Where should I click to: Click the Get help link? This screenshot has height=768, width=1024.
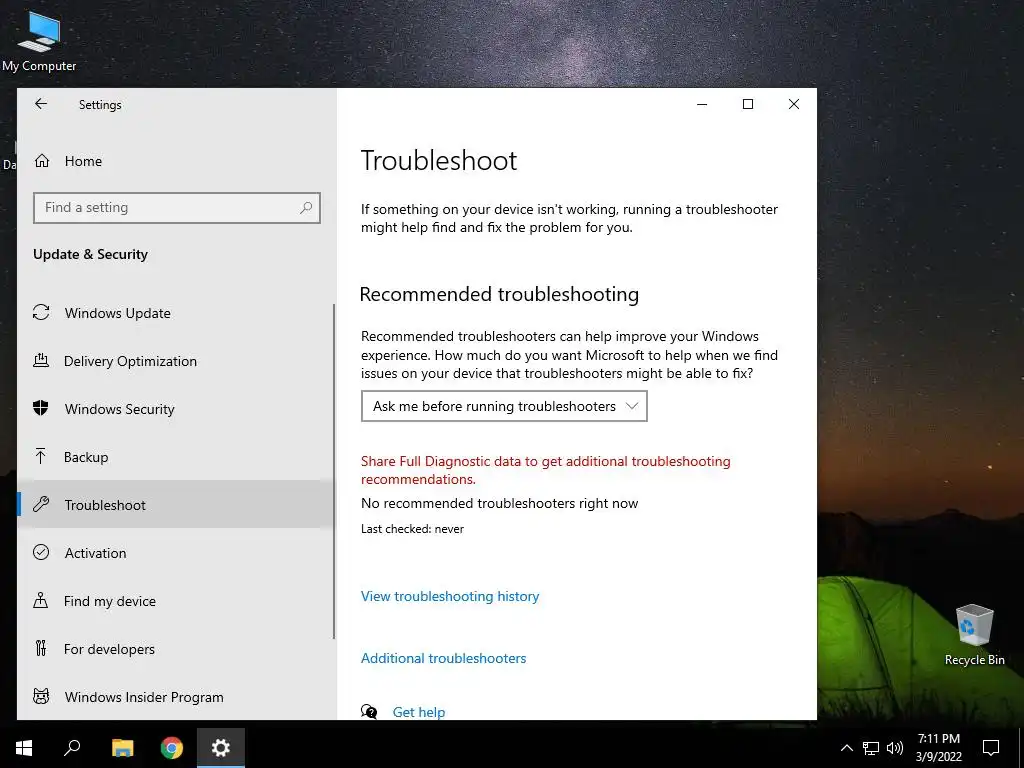click(x=419, y=712)
